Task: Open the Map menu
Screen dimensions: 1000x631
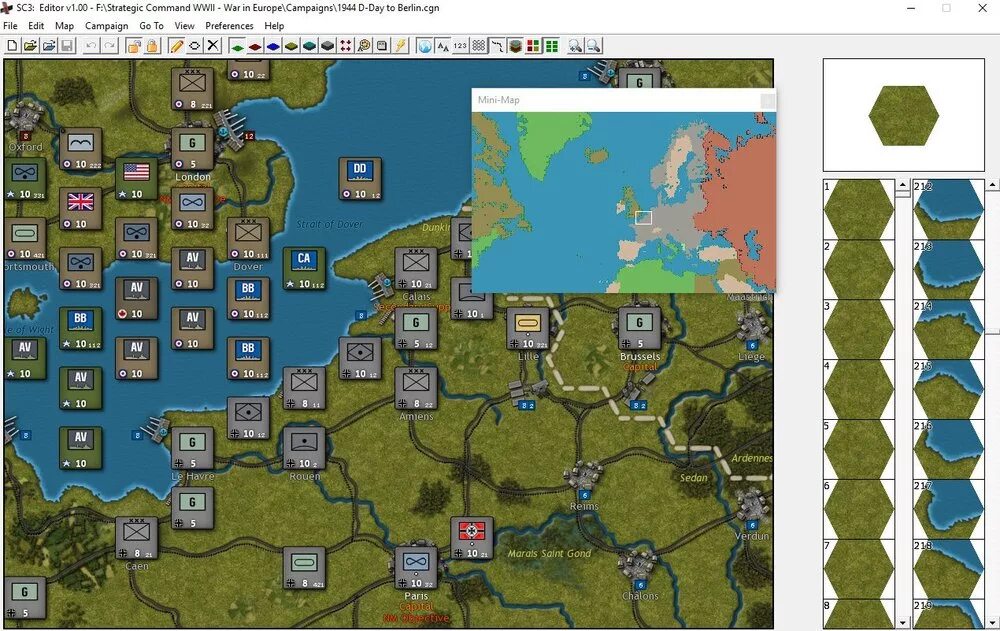Action: coord(64,25)
